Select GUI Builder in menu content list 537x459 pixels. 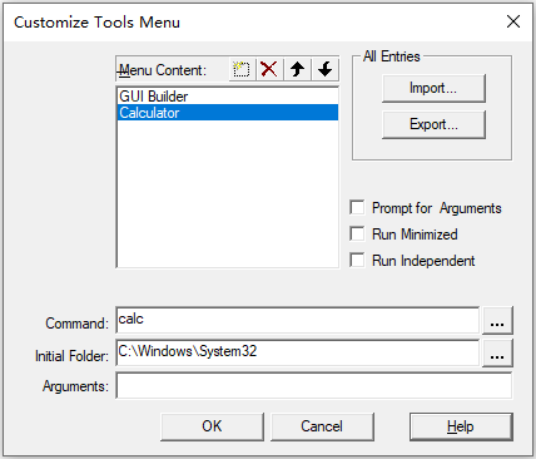[x=227, y=96]
